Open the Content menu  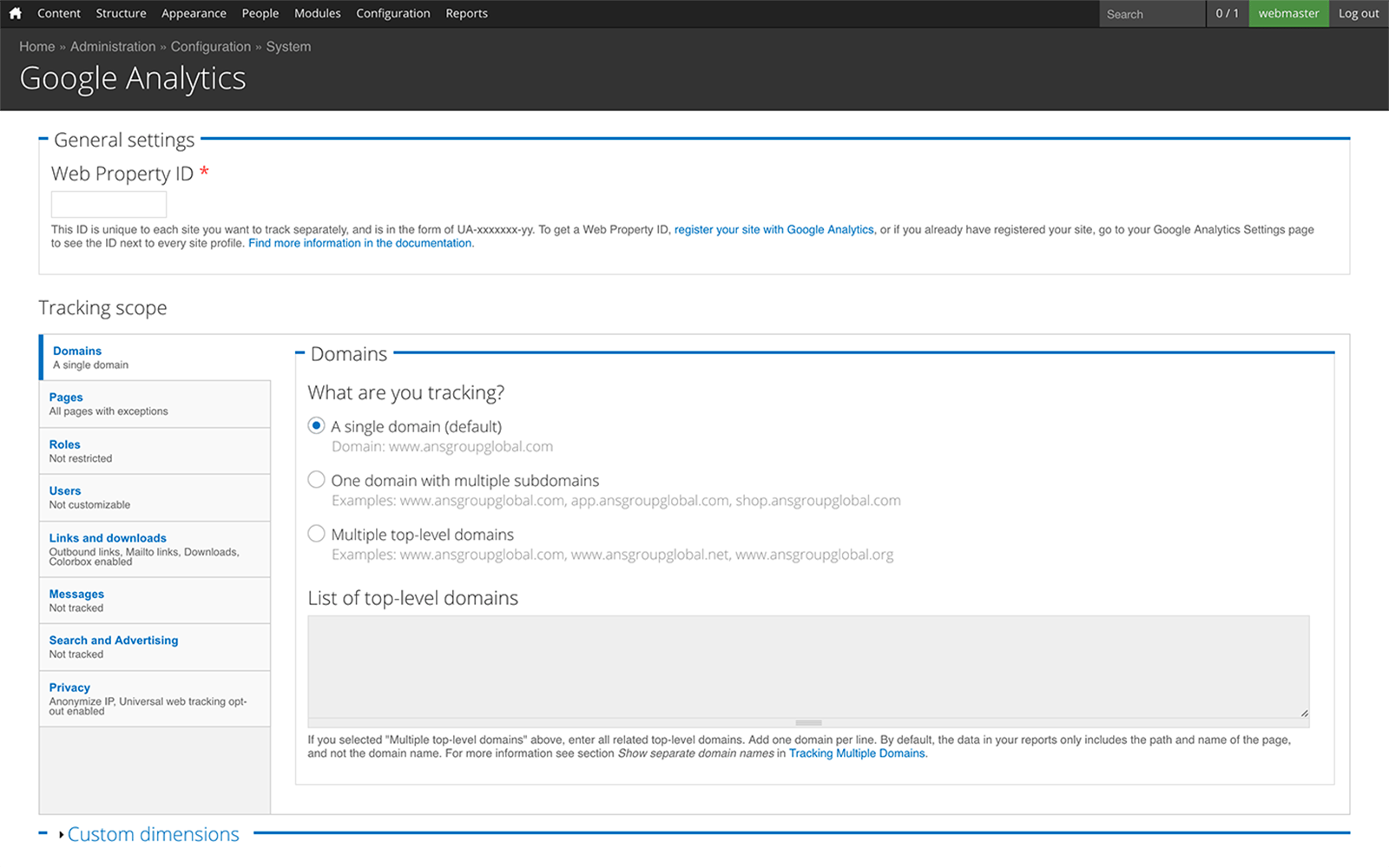point(59,13)
